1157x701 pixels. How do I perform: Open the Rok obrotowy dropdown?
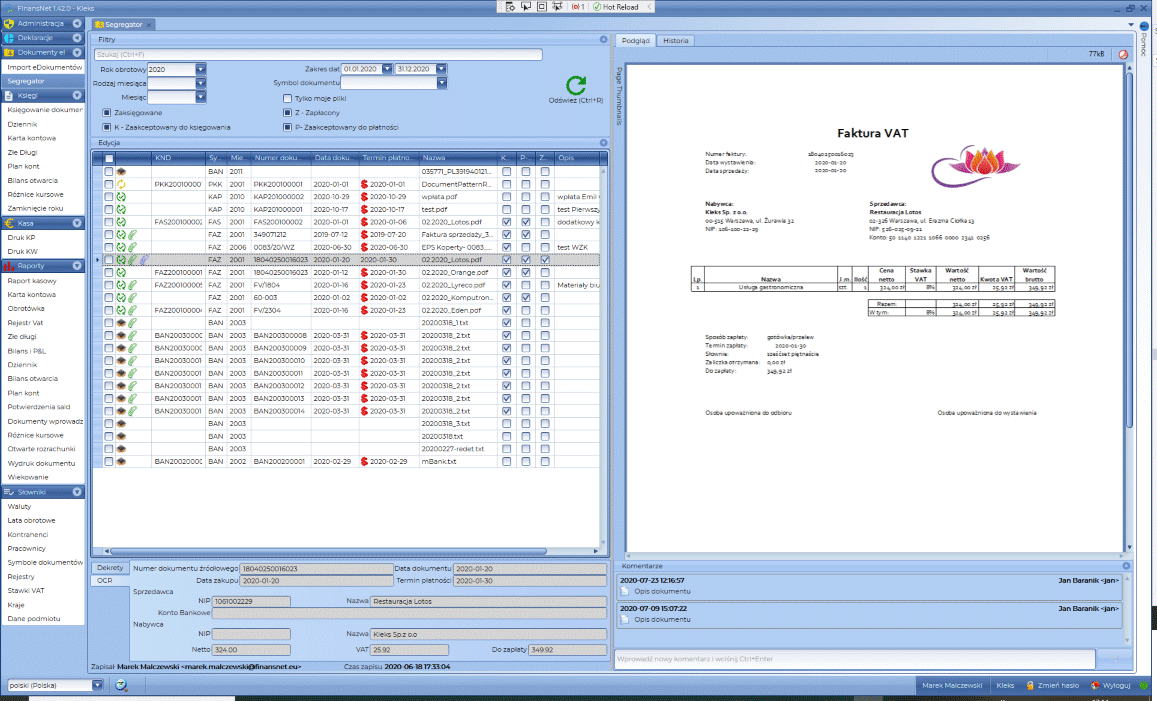[200, 69]
